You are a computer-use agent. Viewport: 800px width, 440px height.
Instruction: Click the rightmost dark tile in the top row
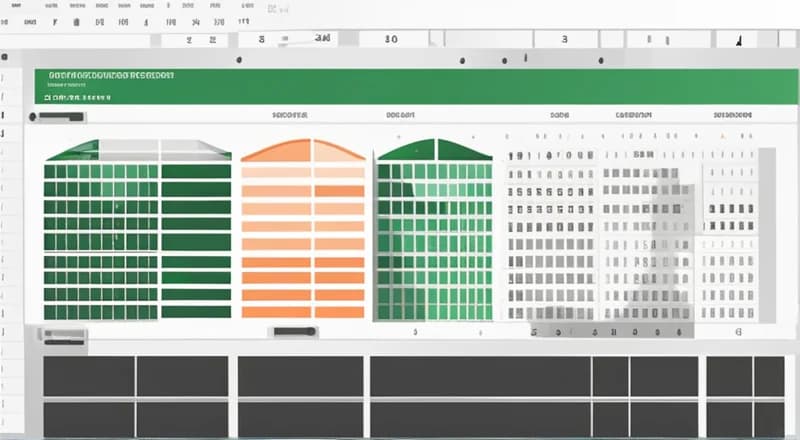tap(769, 376)
